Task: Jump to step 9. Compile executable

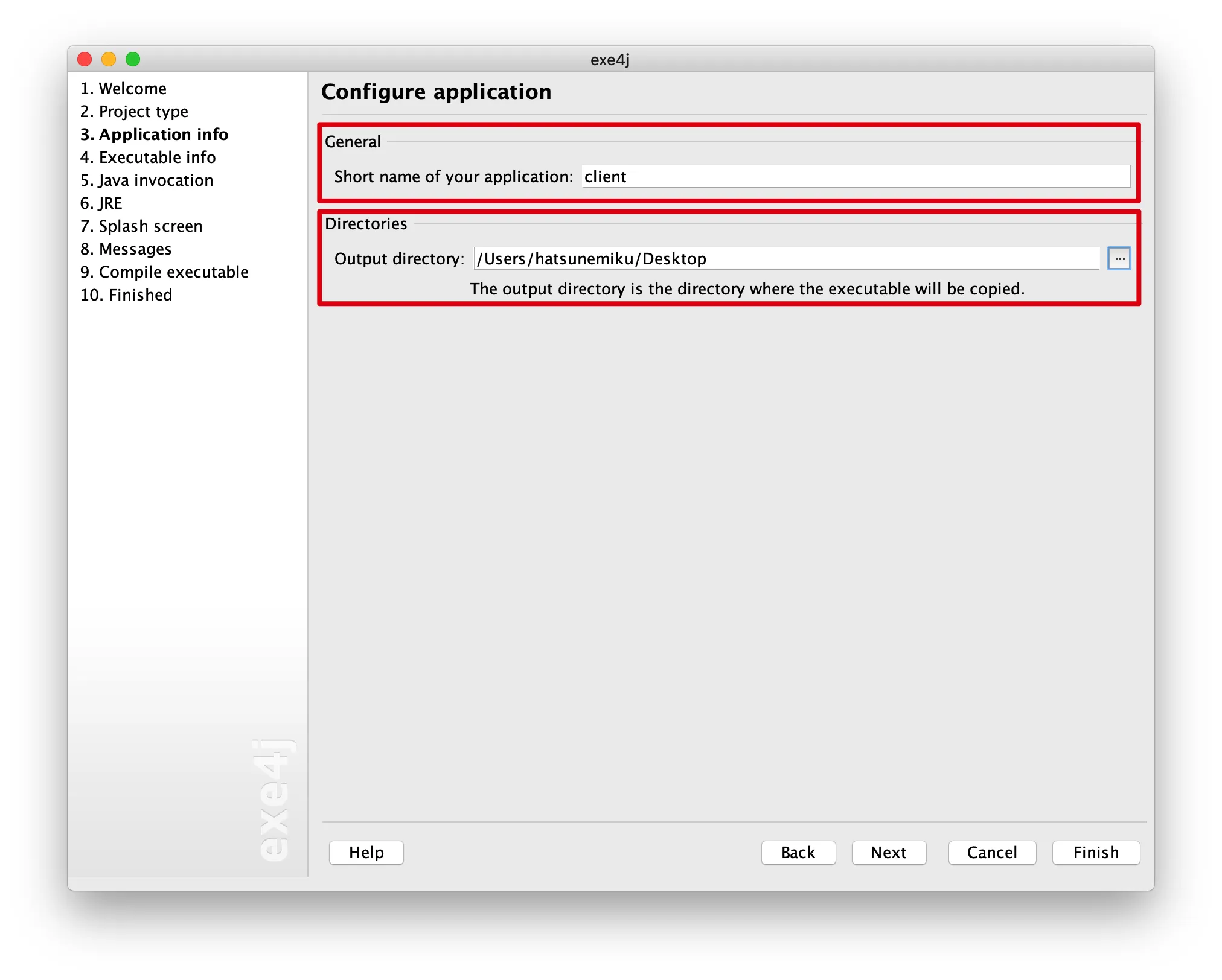Action: pos(164,272)
